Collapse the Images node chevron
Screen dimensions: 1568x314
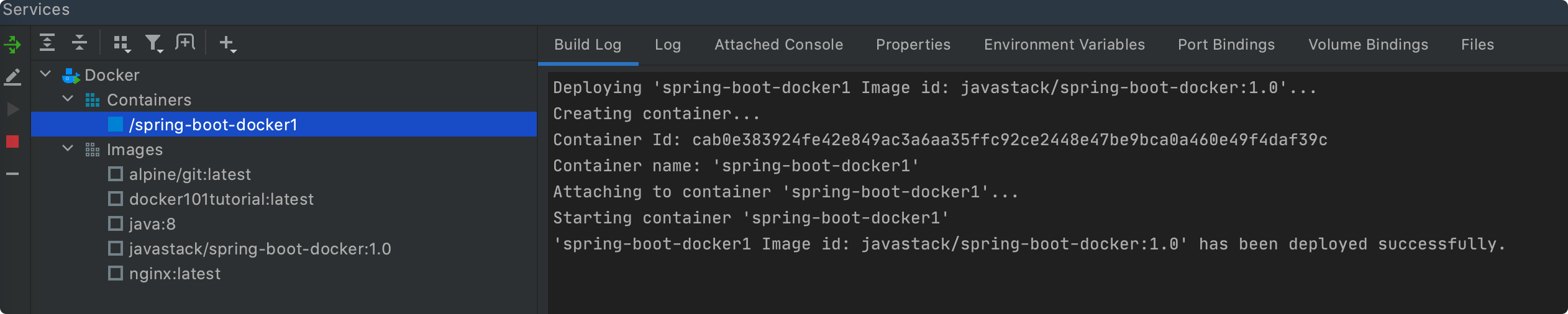(x=68, y=148)
